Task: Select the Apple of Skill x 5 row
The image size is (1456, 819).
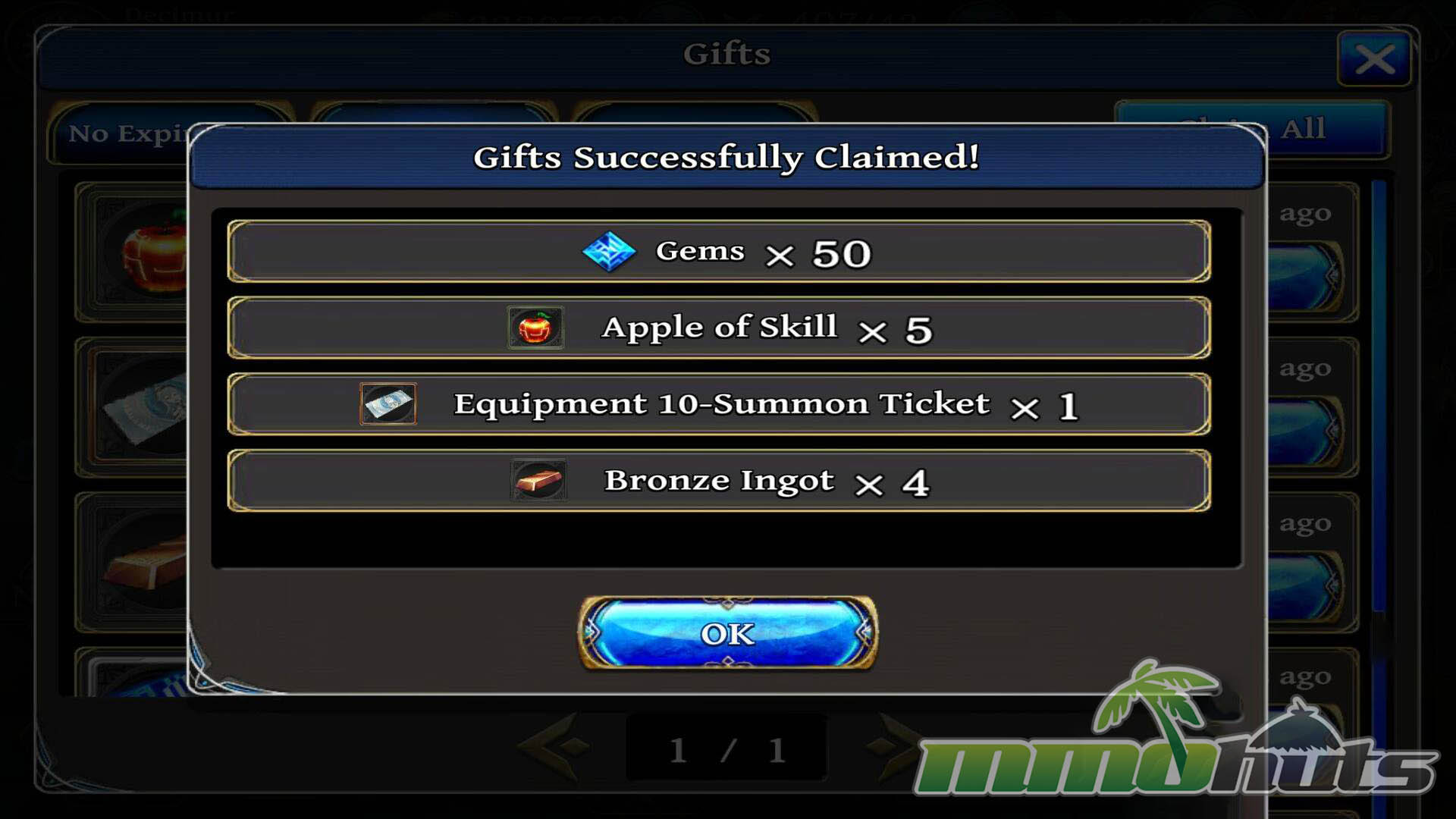Action: [x=719, y=328]
